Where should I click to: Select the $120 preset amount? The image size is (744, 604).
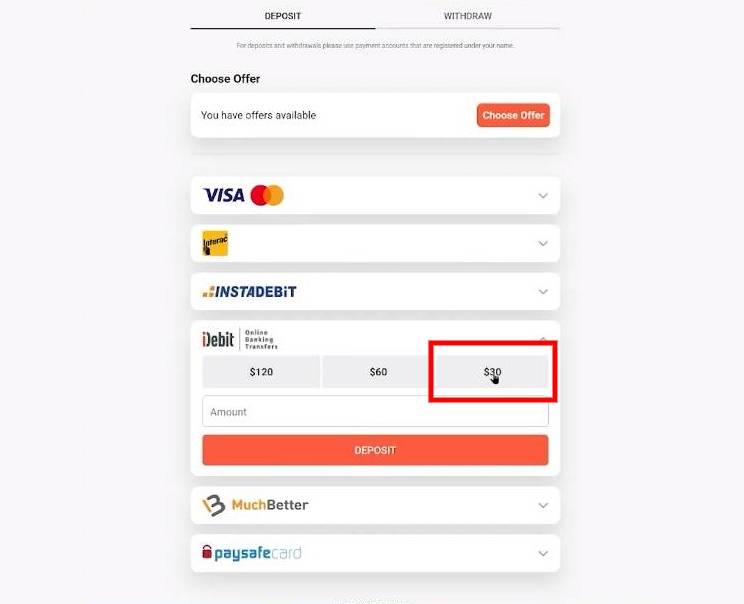(x=261, y=372)
